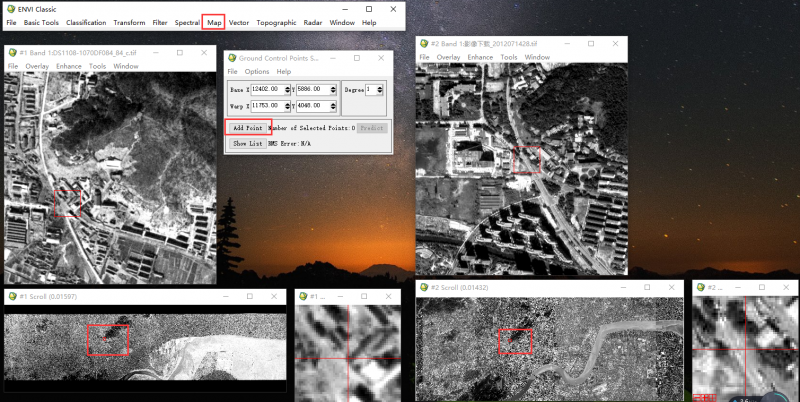800x402 pixels.
Task: Open the Map menu in ENVI Classic
Action: coord(213,22)
